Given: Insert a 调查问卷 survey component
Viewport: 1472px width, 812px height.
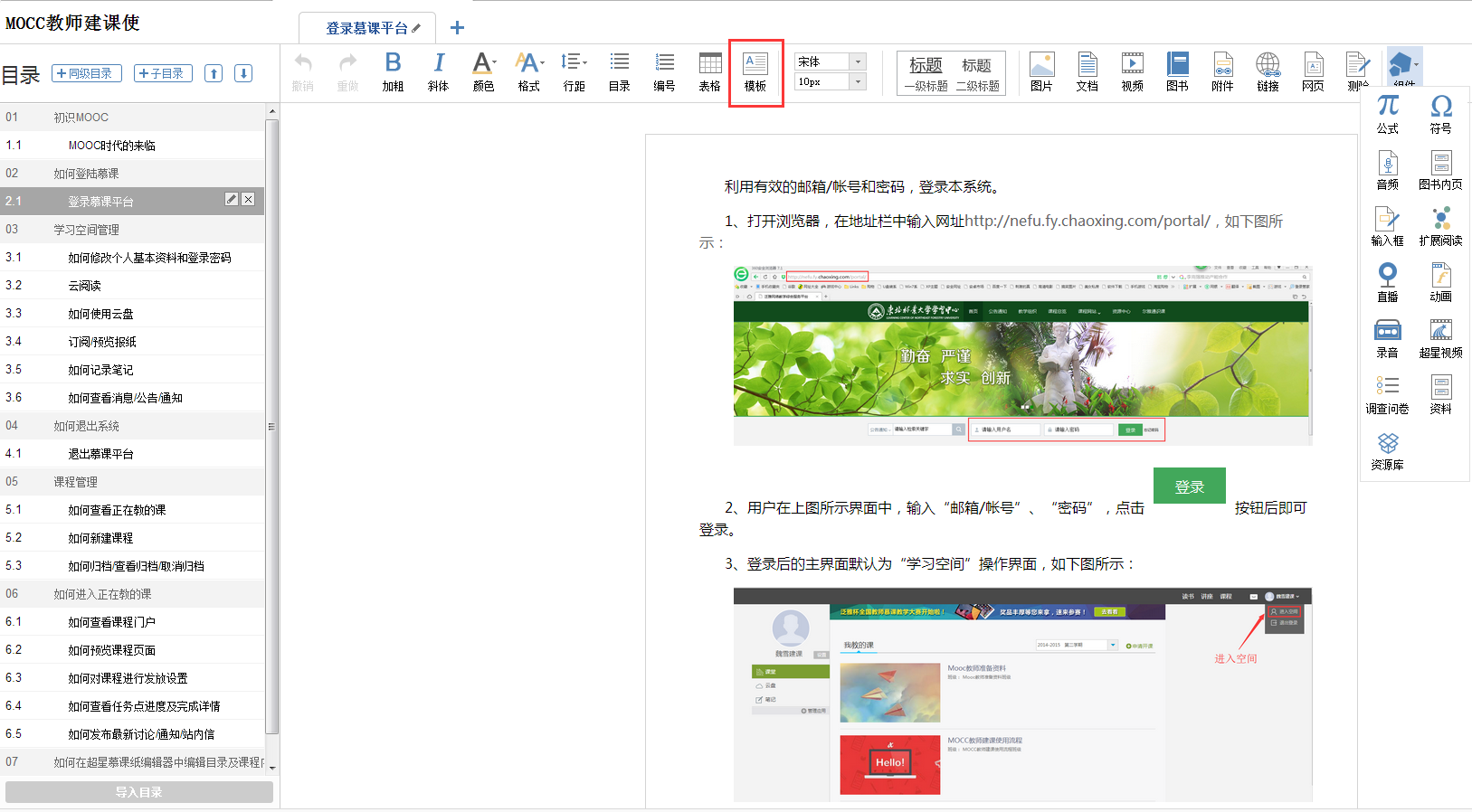Looking at the screenshot, I should pos(1387,394).
